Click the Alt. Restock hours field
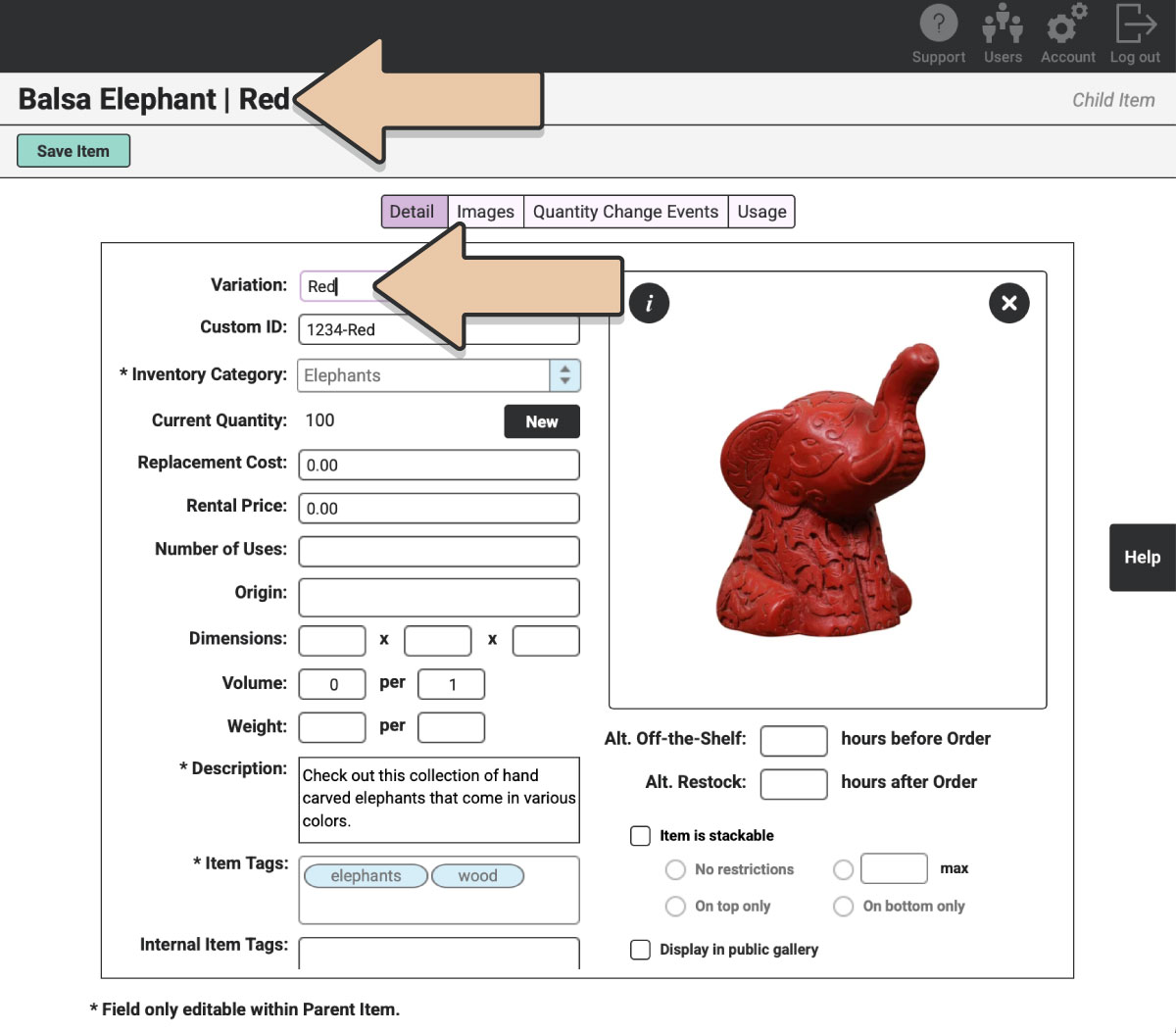This screenshot has width=1176, height=1033. pyautogui.click(x=794, y=784)
